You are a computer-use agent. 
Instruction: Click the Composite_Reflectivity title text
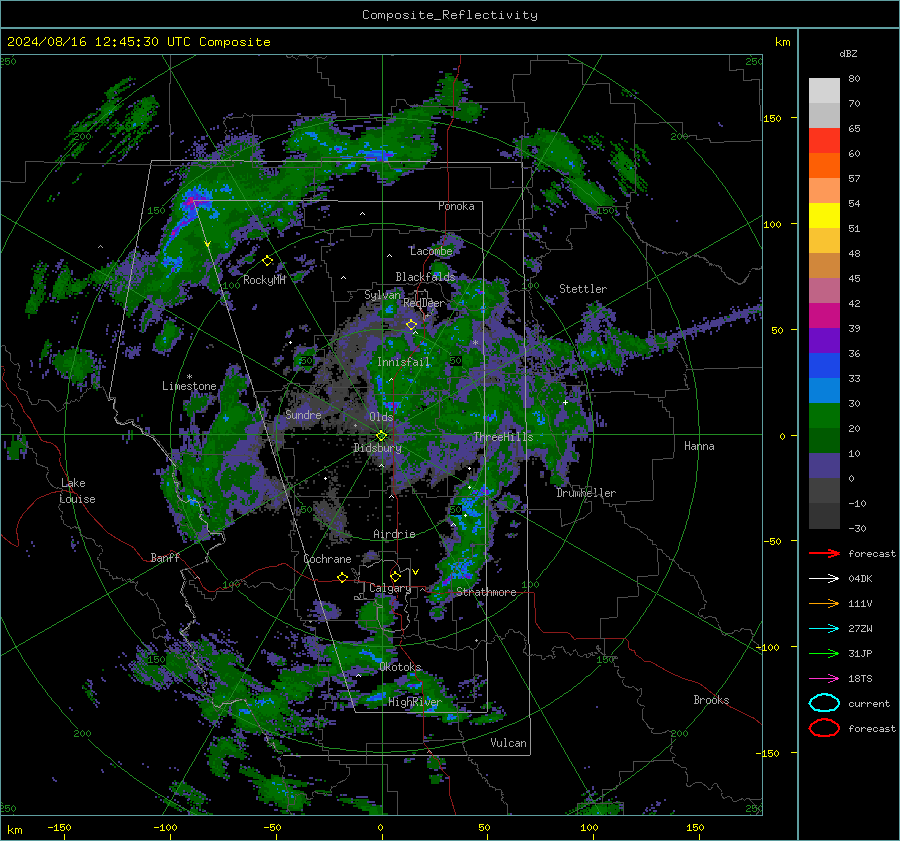click(x=450, y=15)
